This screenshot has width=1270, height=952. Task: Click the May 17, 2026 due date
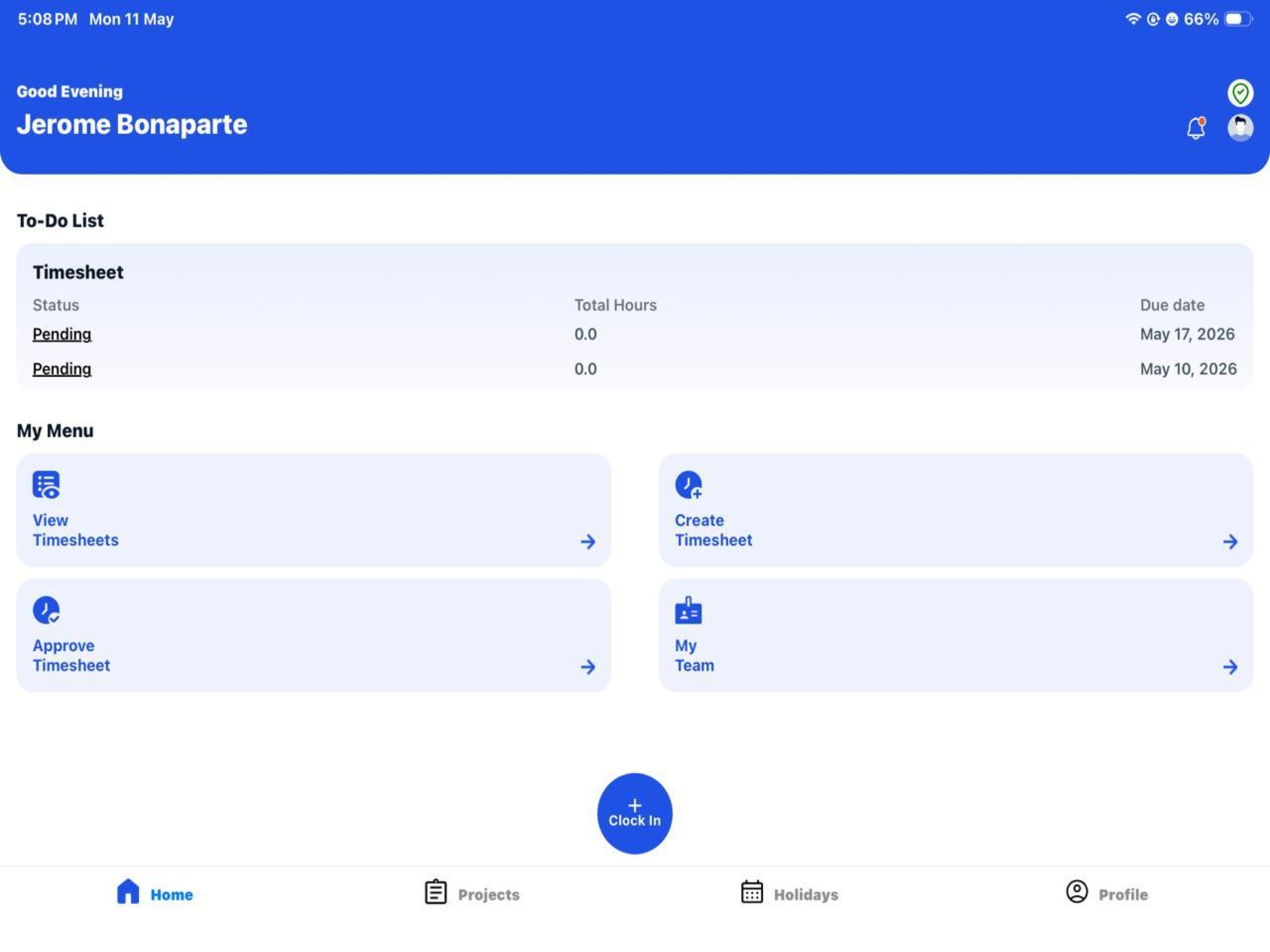(x=1187, y=334)
